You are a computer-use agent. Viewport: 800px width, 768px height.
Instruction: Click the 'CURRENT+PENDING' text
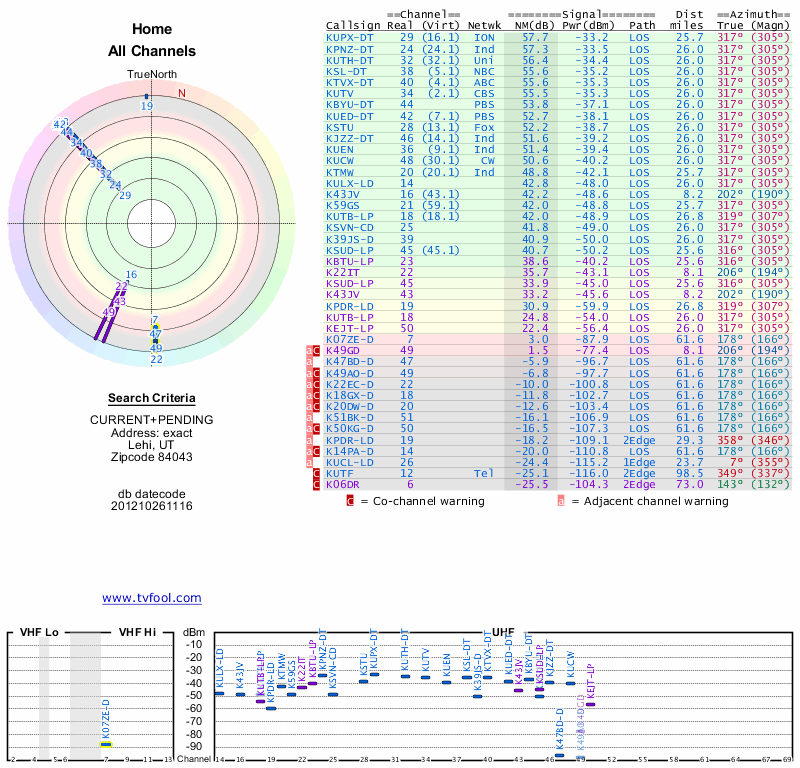pyautogui.click(x=152, y=420)
